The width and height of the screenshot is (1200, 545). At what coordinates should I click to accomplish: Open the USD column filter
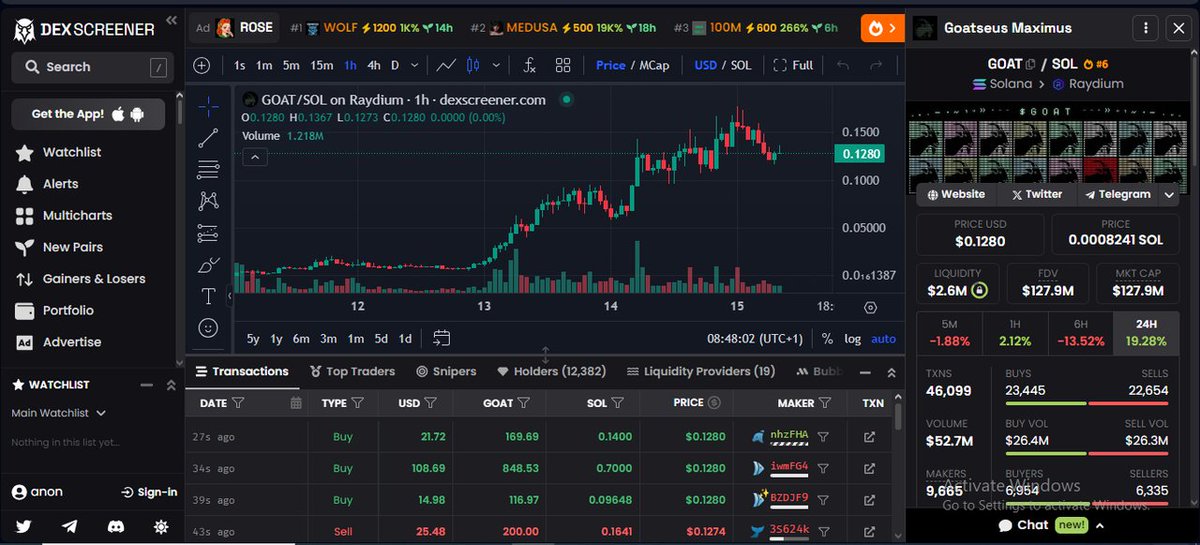(431, 403)
